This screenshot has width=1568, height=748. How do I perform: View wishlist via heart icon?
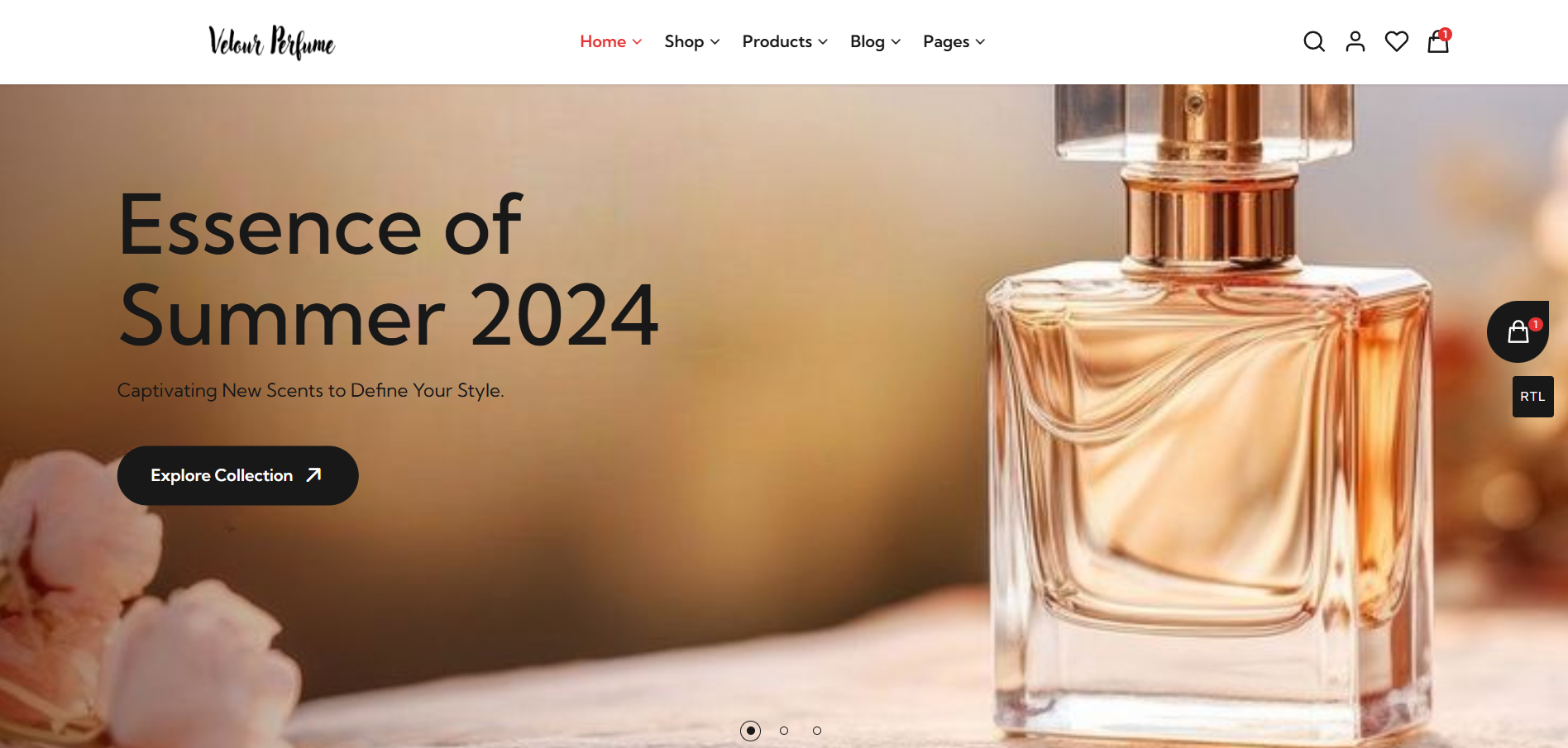(1396, 41)
